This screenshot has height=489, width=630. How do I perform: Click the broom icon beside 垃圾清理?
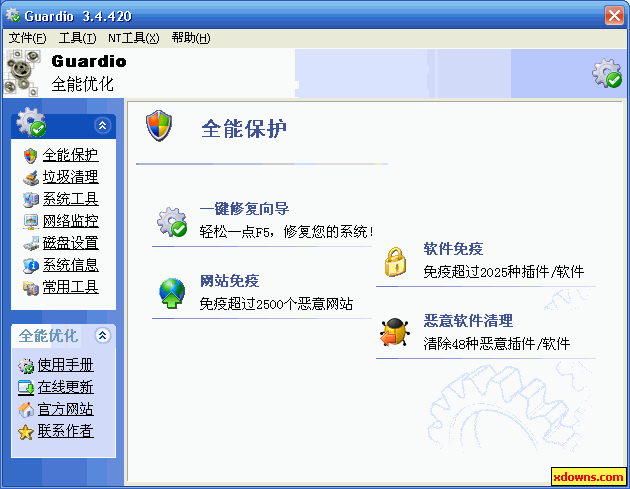[x=31, y=178]
